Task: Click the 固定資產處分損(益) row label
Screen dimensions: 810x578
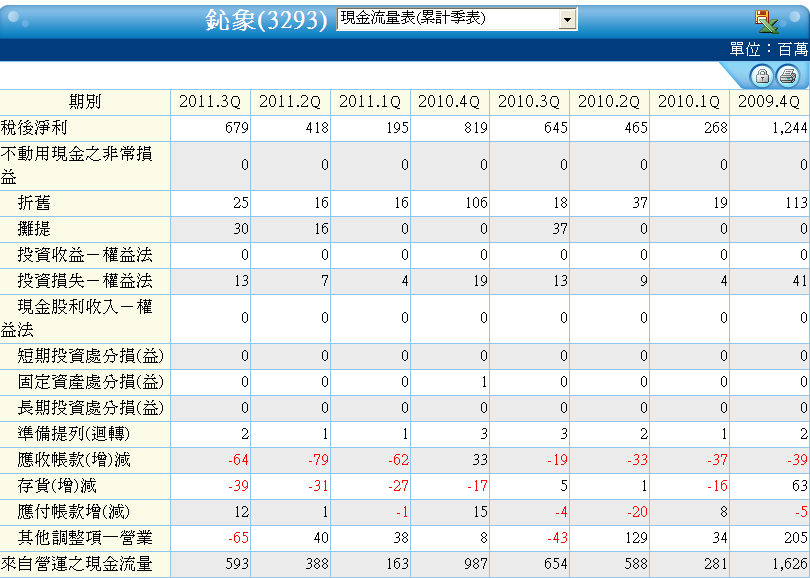Action: pos(90,382)
